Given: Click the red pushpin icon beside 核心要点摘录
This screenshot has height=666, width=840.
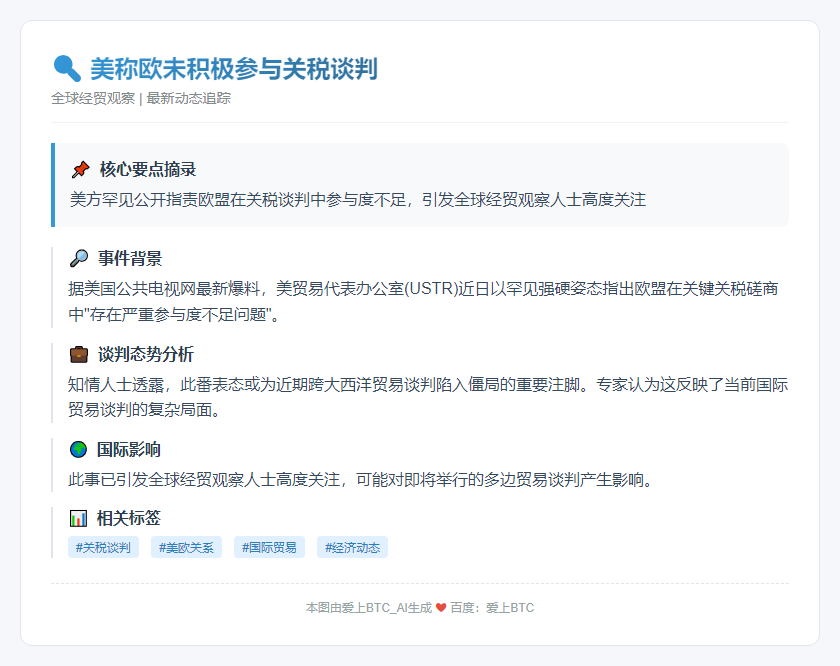Looking at the screenshot, I should (x=80, y=170).
